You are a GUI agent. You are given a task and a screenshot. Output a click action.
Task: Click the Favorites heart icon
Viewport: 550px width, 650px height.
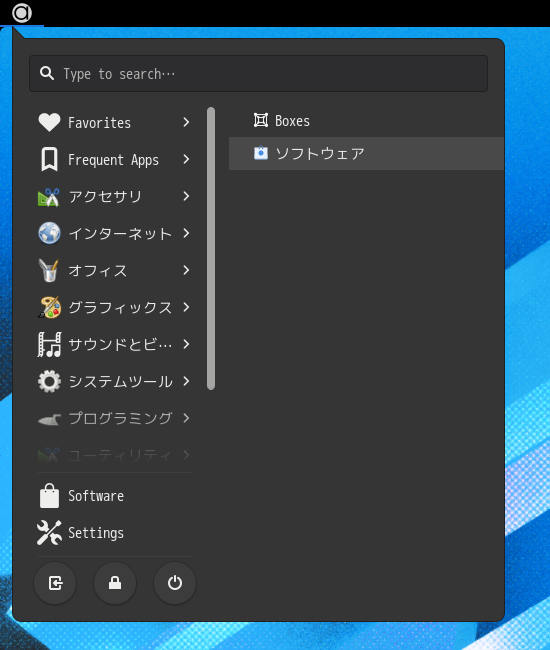tap(49, 123)
